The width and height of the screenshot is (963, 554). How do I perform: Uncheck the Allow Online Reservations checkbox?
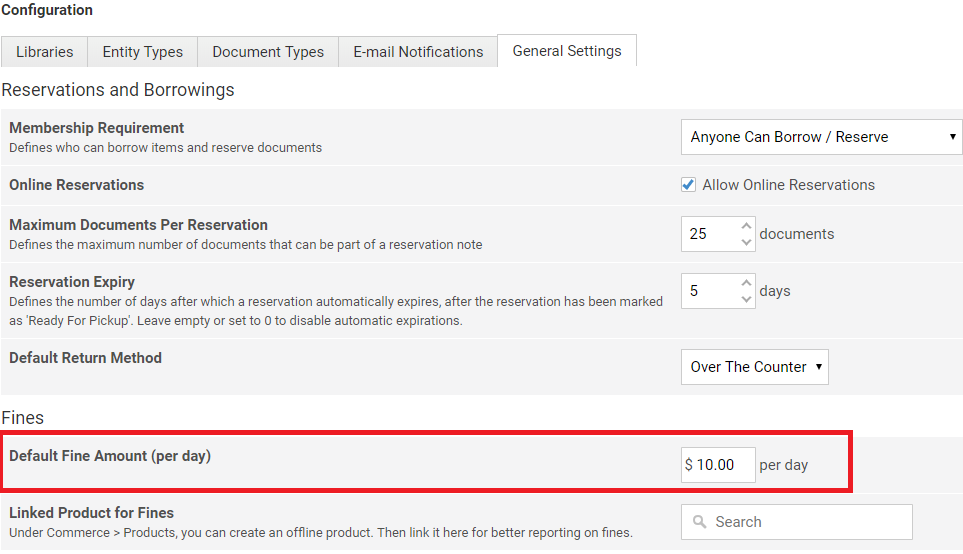point(688,185)
